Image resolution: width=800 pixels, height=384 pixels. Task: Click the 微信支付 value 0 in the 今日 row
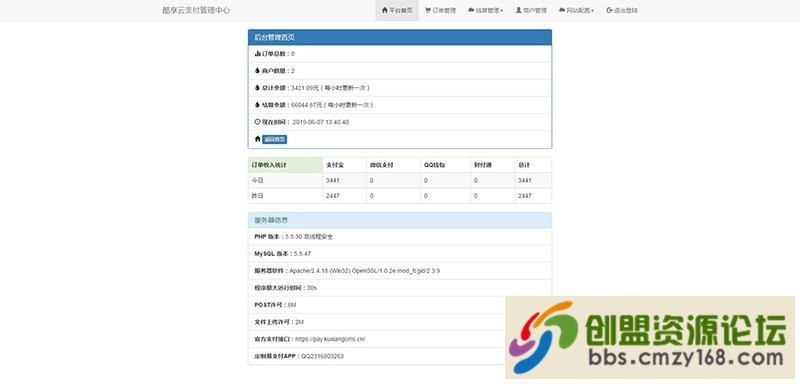[x=371, y=181]
